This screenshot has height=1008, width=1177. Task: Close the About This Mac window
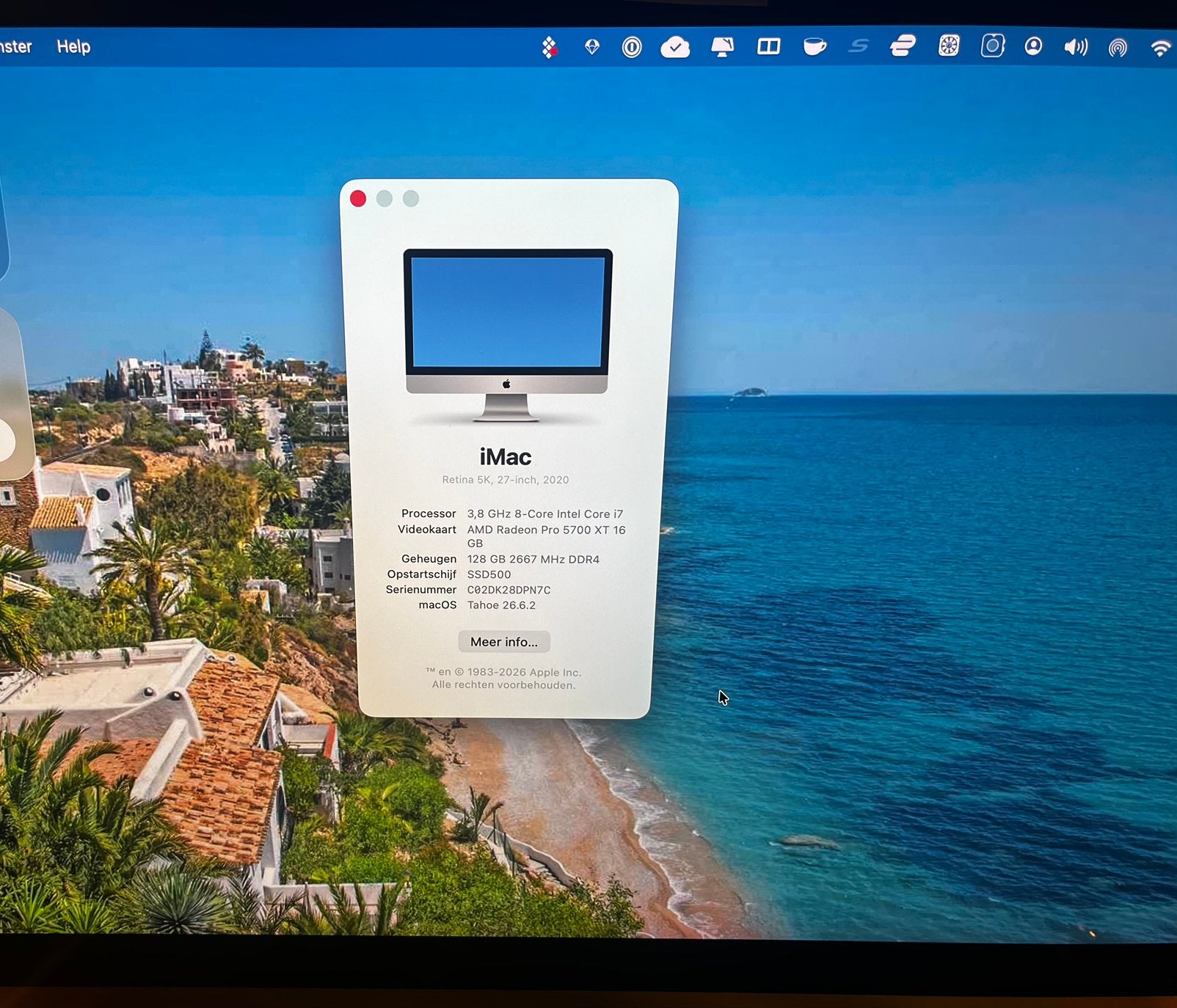coord(358,199)
